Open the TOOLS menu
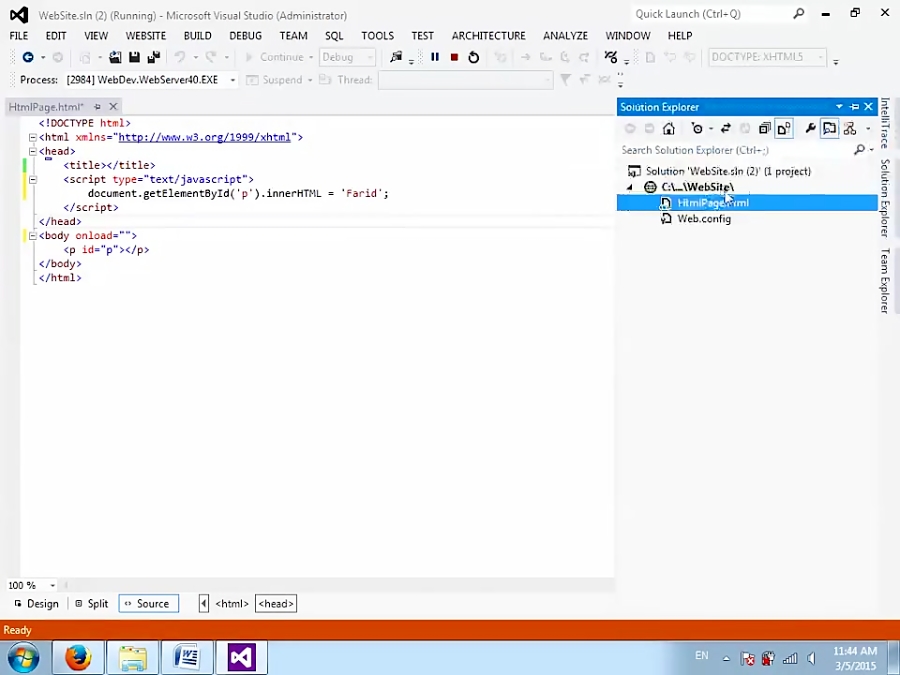Viewport: 900px width, 675px height. (377, 36)
